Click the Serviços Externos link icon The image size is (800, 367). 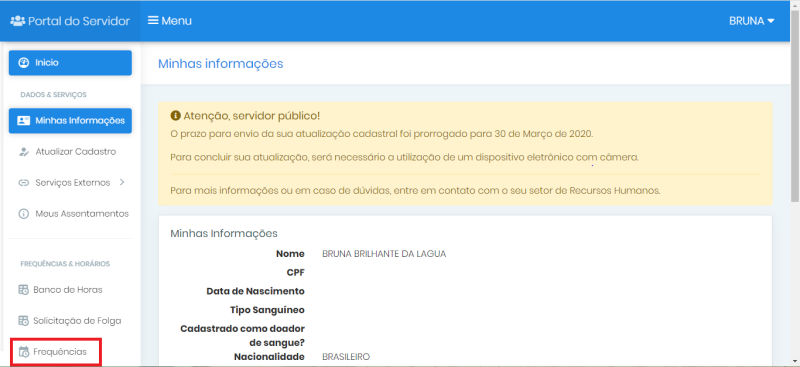[x=23, y=183]
